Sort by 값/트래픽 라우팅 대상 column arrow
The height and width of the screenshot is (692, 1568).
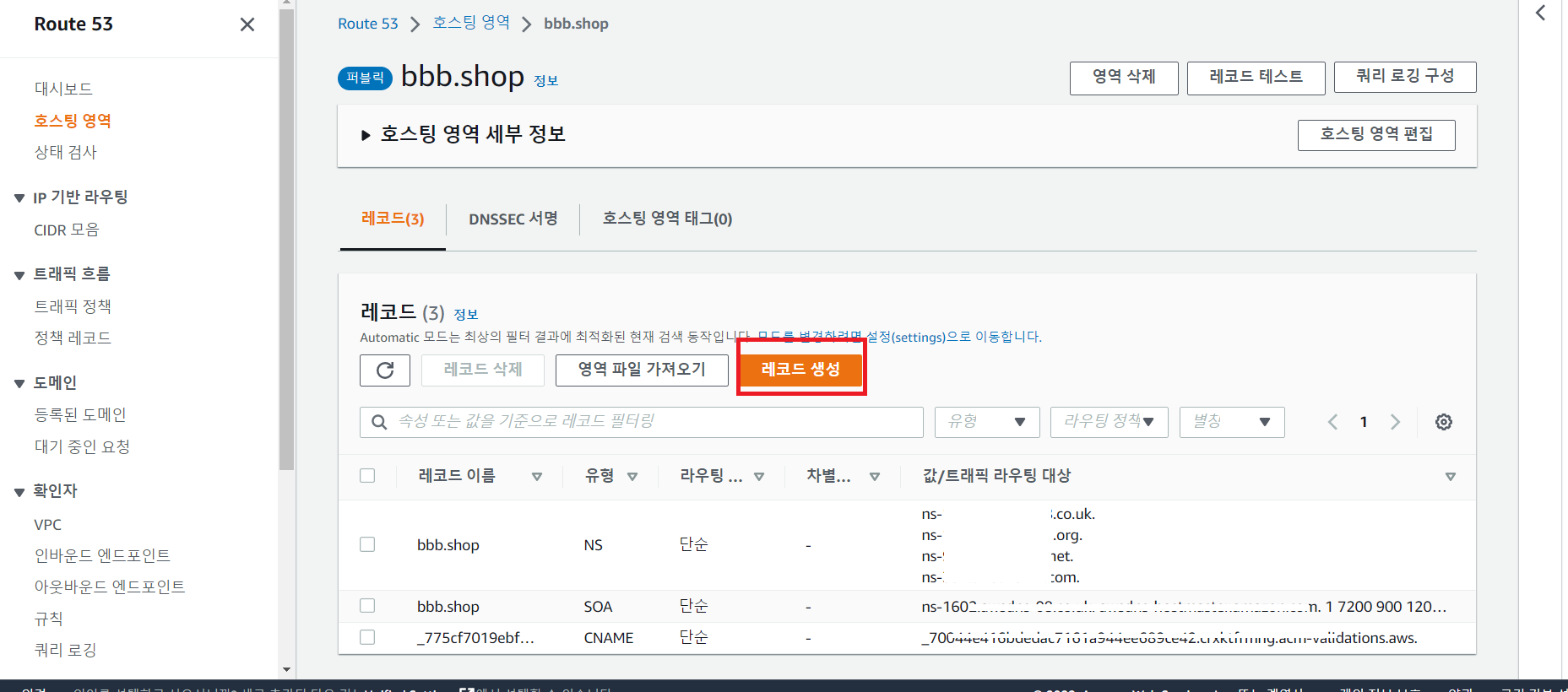(x=1451, y=477)
